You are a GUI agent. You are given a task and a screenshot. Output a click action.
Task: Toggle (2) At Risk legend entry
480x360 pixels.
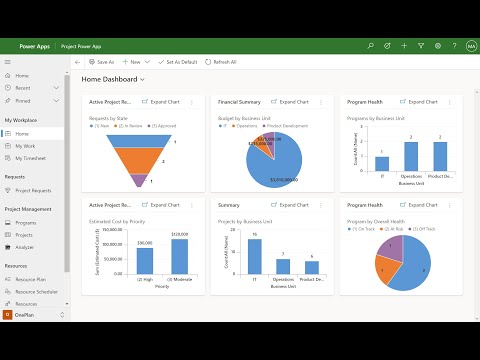[392, 229]
